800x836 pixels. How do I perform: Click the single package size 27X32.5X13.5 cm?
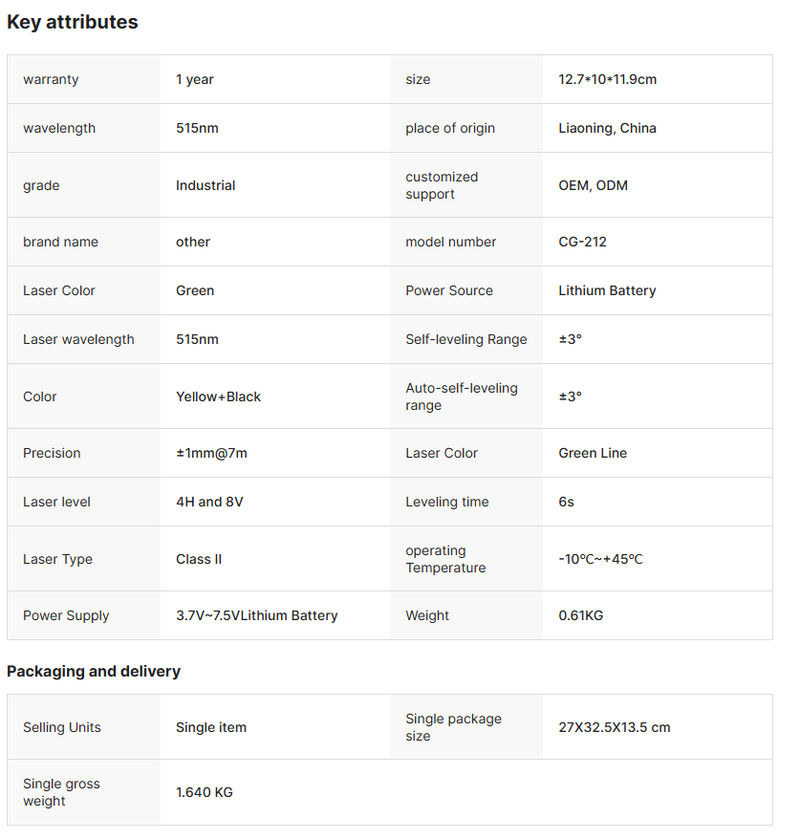pyautogui.click(x=614, y=727)
